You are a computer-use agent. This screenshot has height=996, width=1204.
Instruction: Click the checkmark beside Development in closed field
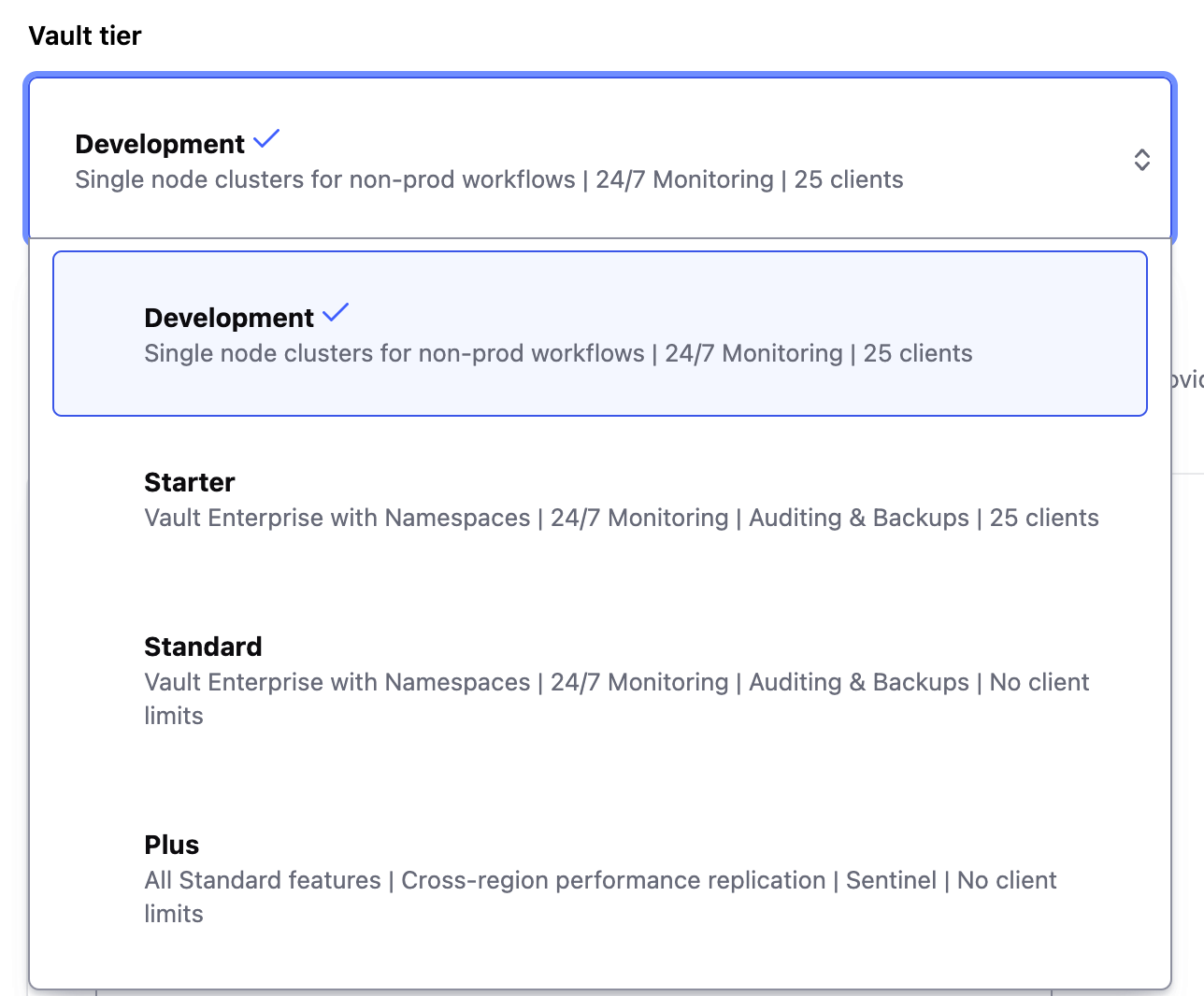[x=266, y=139]
